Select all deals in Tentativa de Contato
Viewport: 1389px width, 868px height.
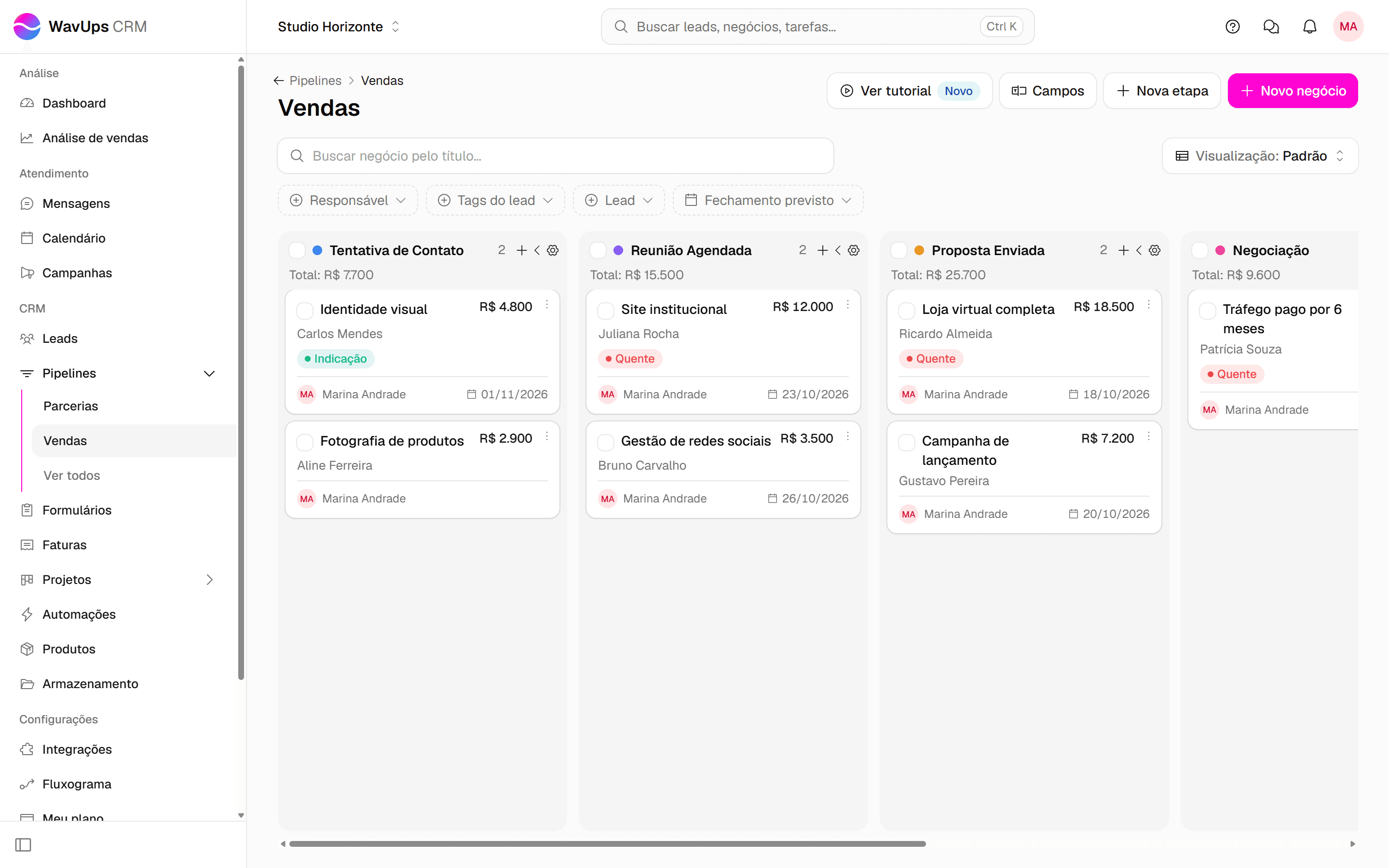coord(297,250)
